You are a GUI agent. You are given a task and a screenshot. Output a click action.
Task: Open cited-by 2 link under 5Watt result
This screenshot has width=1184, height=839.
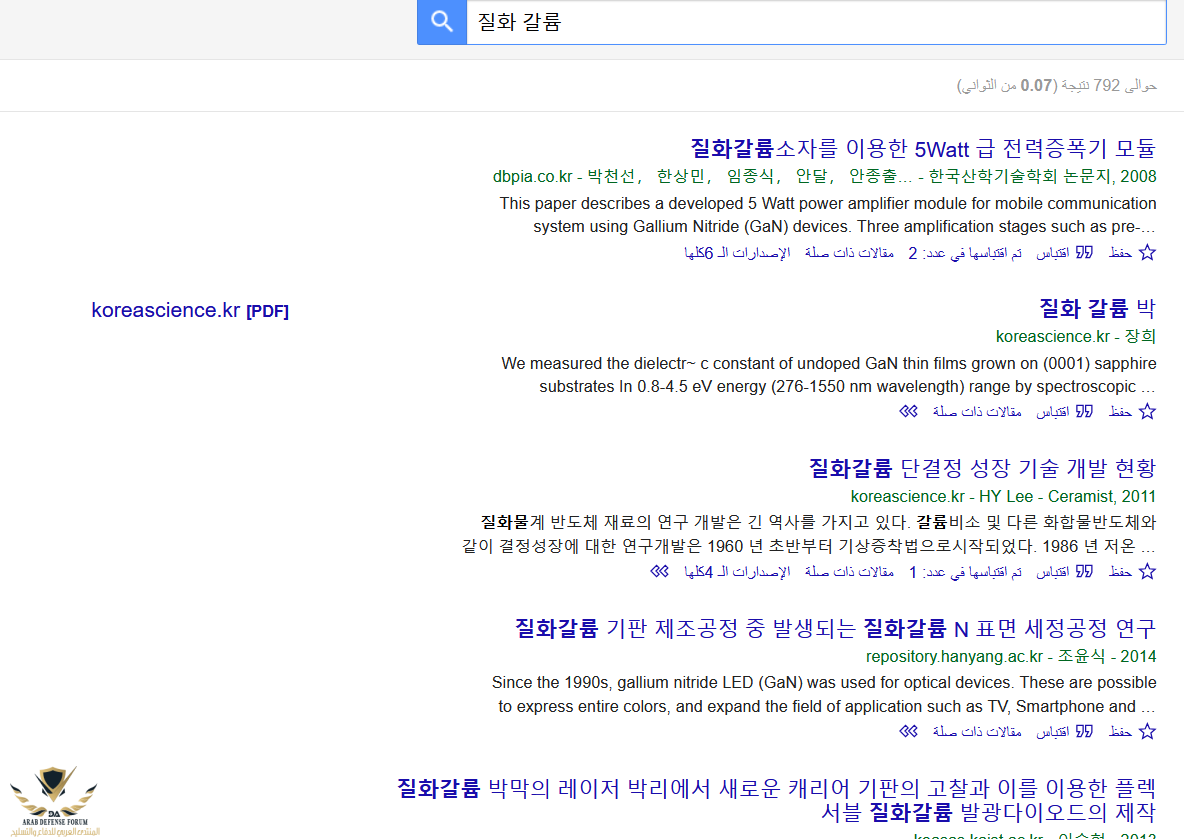pyautogui.click(x=965, y=253)
